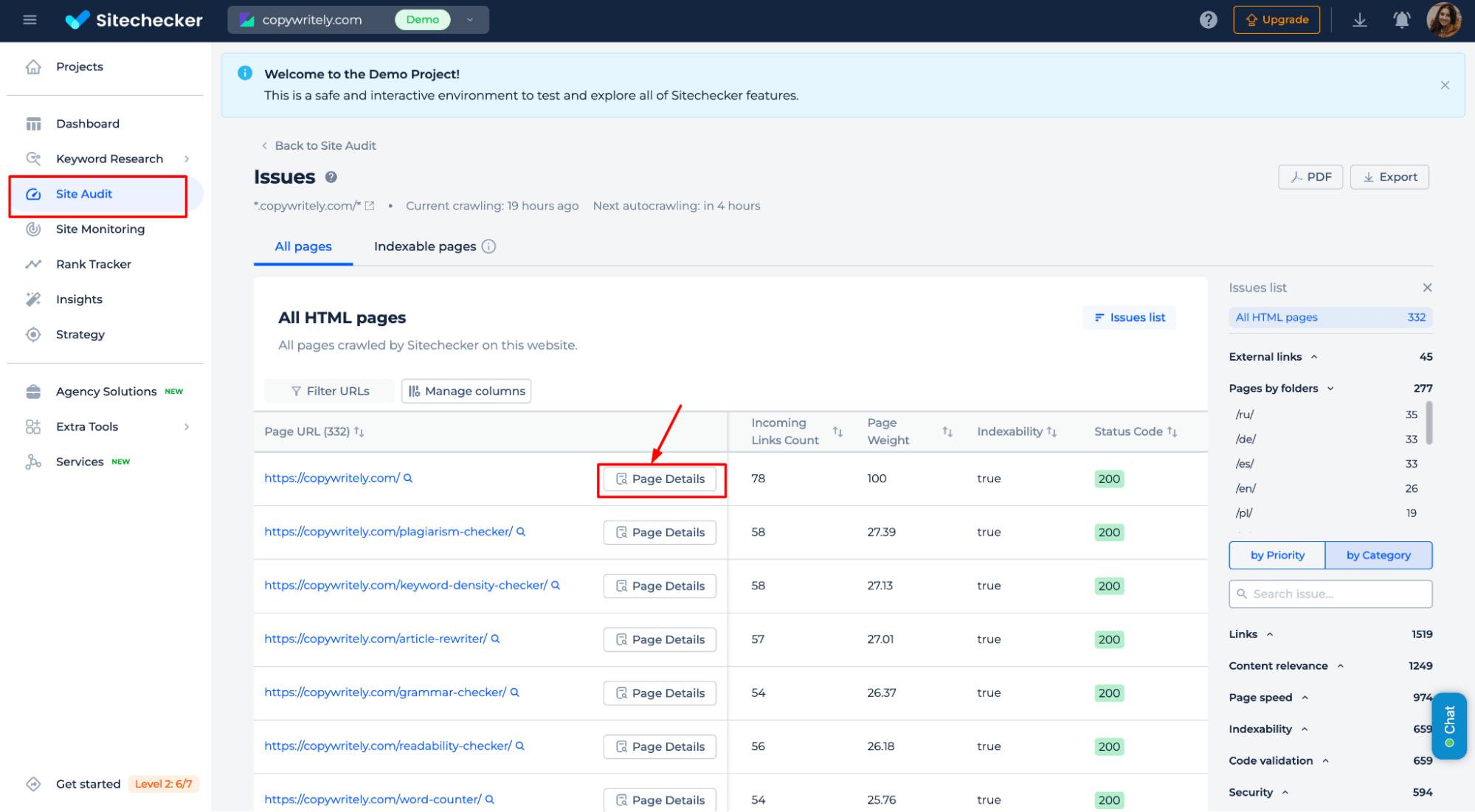Click the folders list scrollbar

click(1429, 423)
